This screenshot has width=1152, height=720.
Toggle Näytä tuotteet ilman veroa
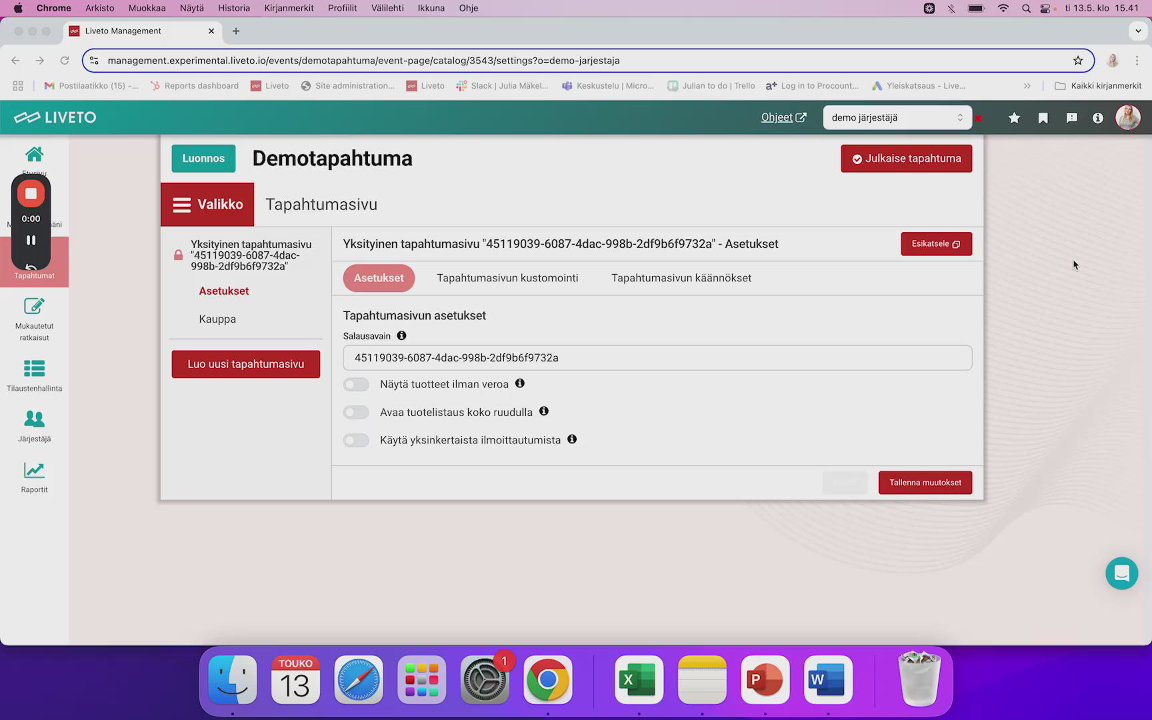coord(356,384)
